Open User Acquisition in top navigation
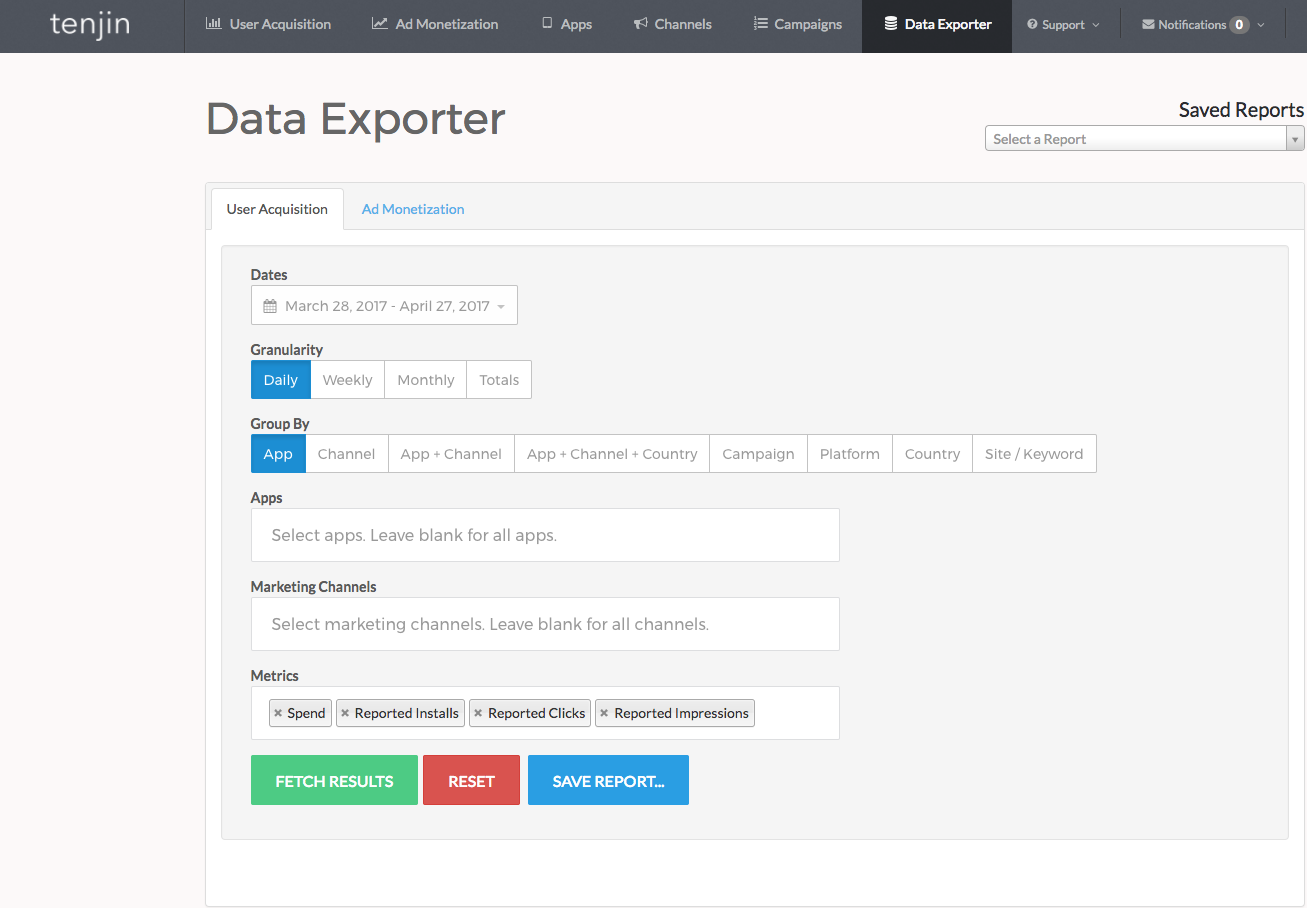1307x908 pixels. click(268, 26)
